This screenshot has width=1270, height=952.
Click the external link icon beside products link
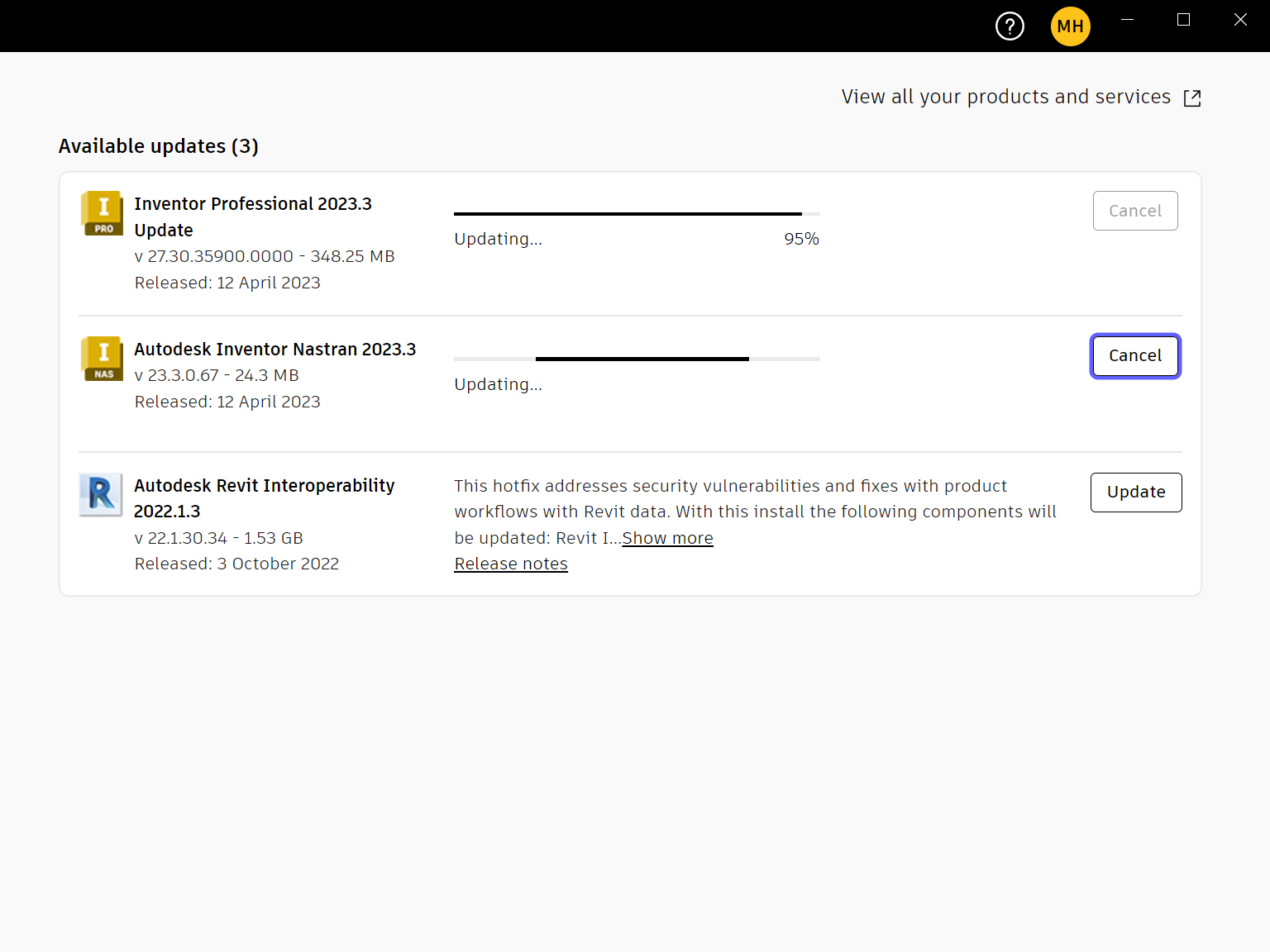[x=1192, y=98]
